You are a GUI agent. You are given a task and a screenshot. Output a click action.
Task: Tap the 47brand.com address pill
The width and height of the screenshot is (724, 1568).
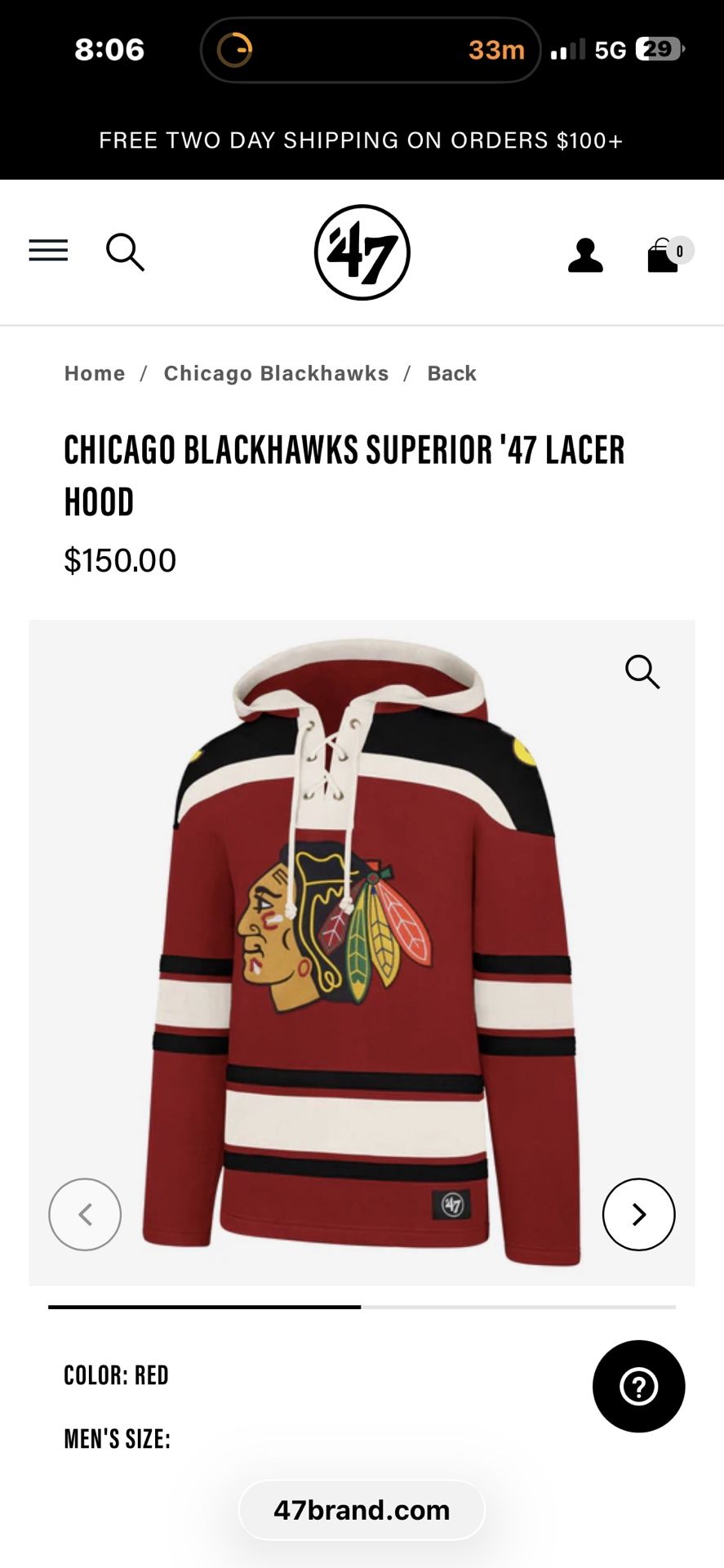pos(362,1510)
